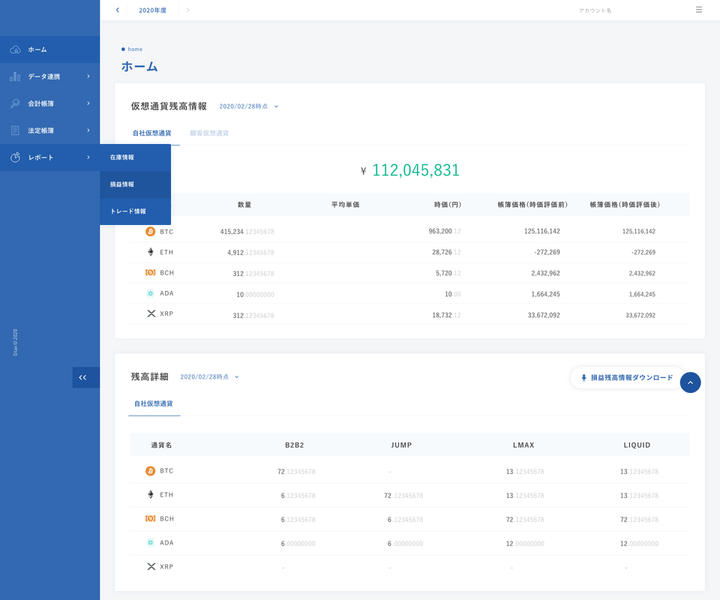Expand the 法定帳簿 sidebar chevron
The width and height of the screenshot is (720, 600).
coord(89,130)
